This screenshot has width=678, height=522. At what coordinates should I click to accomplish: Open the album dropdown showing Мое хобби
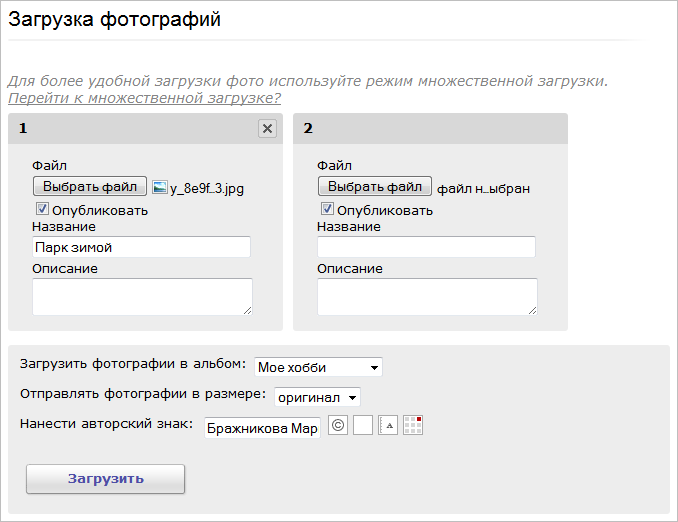coord(318,367)
